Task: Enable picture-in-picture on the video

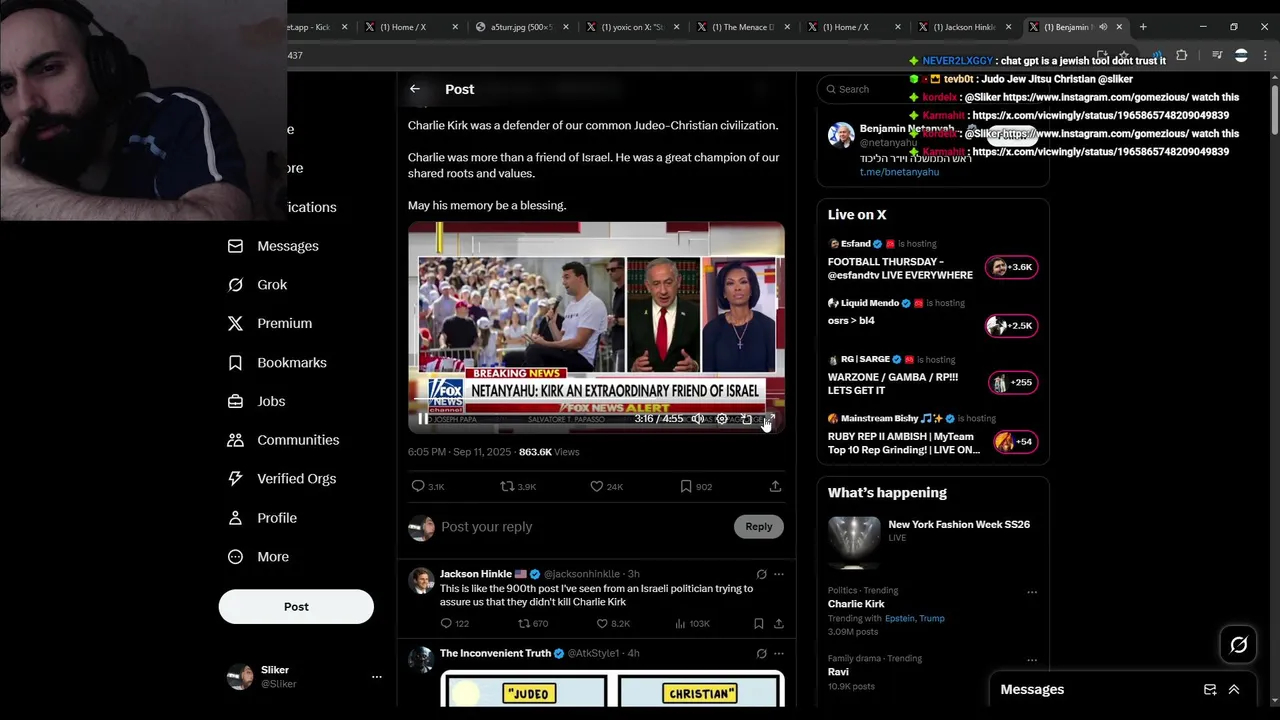Action: click(746, 419)
